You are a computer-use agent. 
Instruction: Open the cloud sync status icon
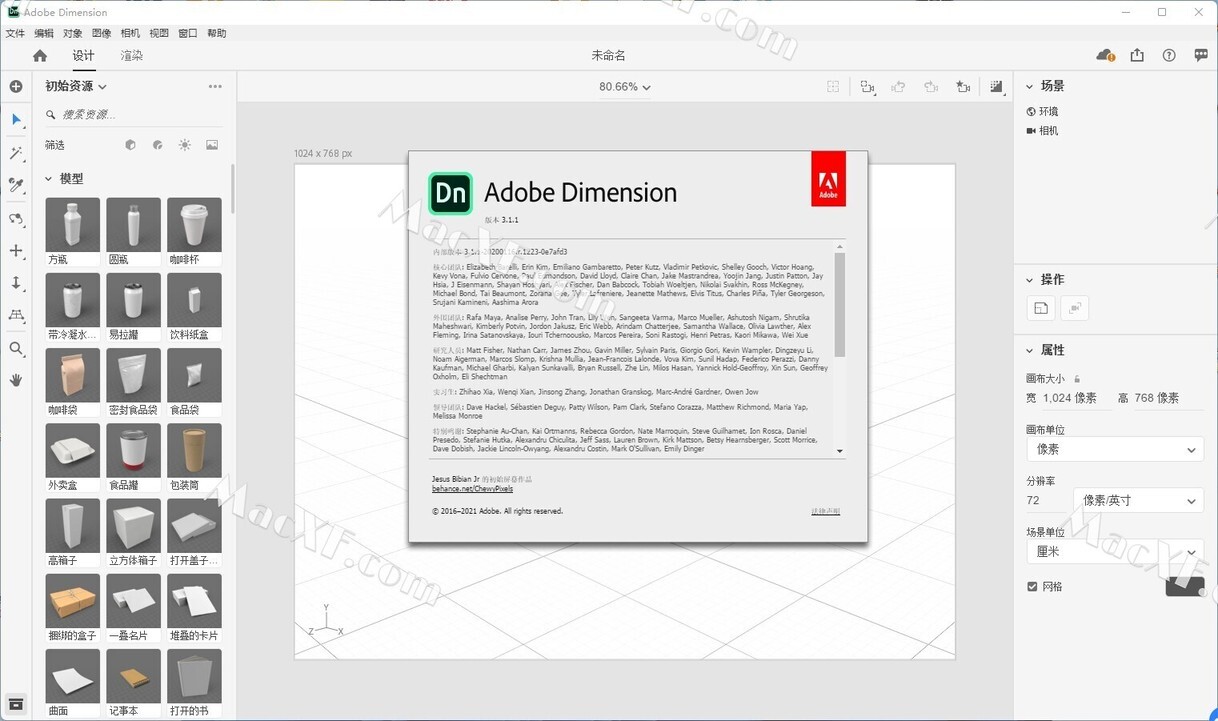click(x=1105, y=56)
